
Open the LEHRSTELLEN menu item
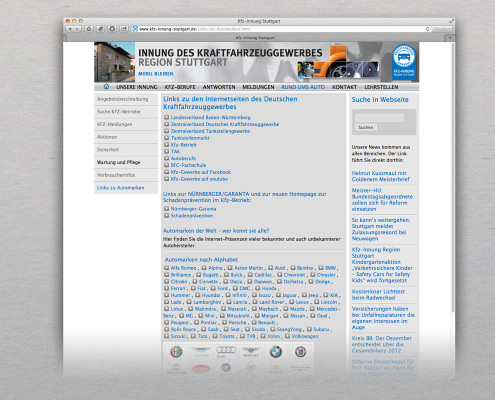(x=381, y=87)
